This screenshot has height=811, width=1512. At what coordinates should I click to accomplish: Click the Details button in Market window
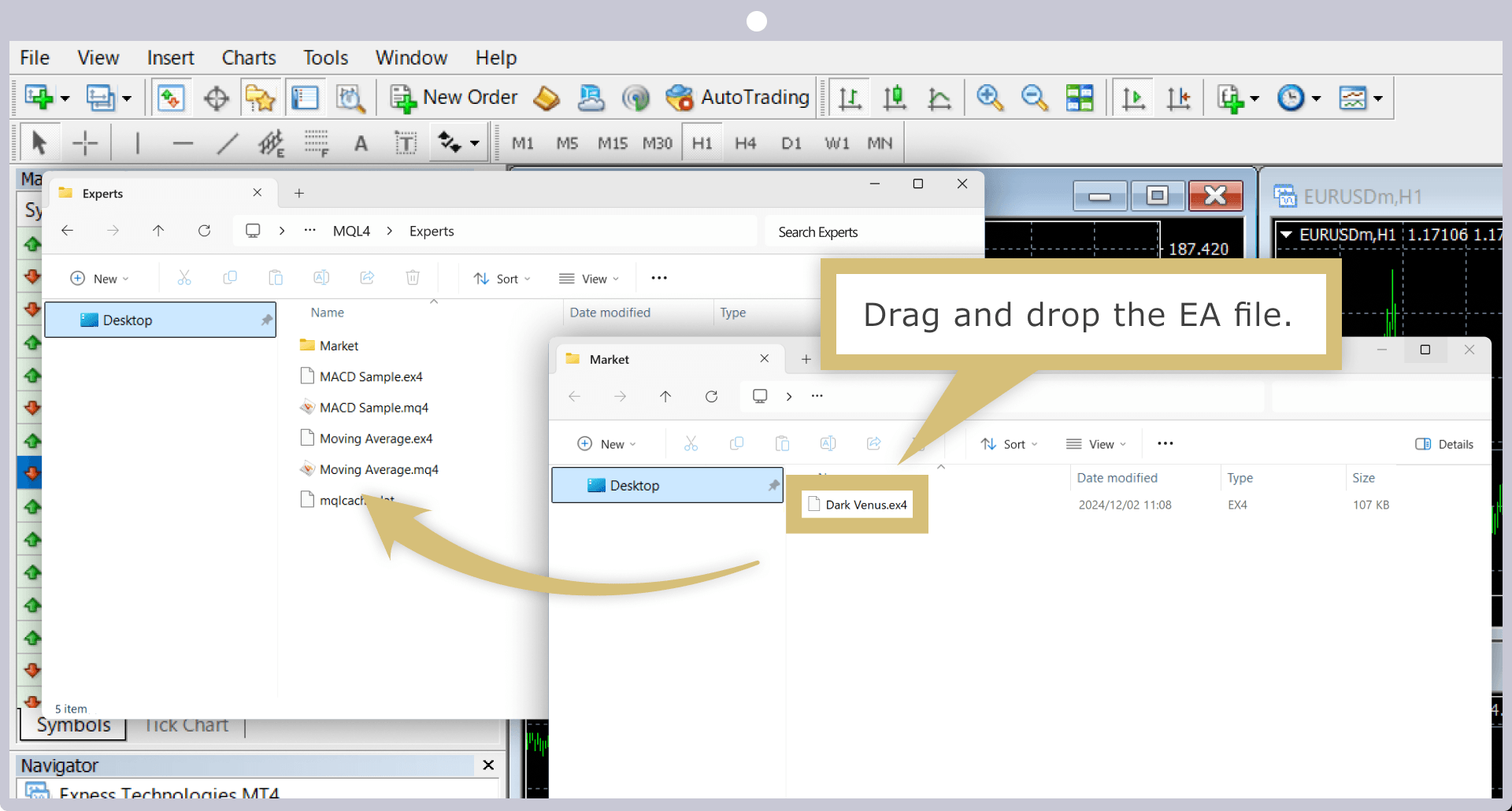pyautogui.click(x=1444, y=444)
